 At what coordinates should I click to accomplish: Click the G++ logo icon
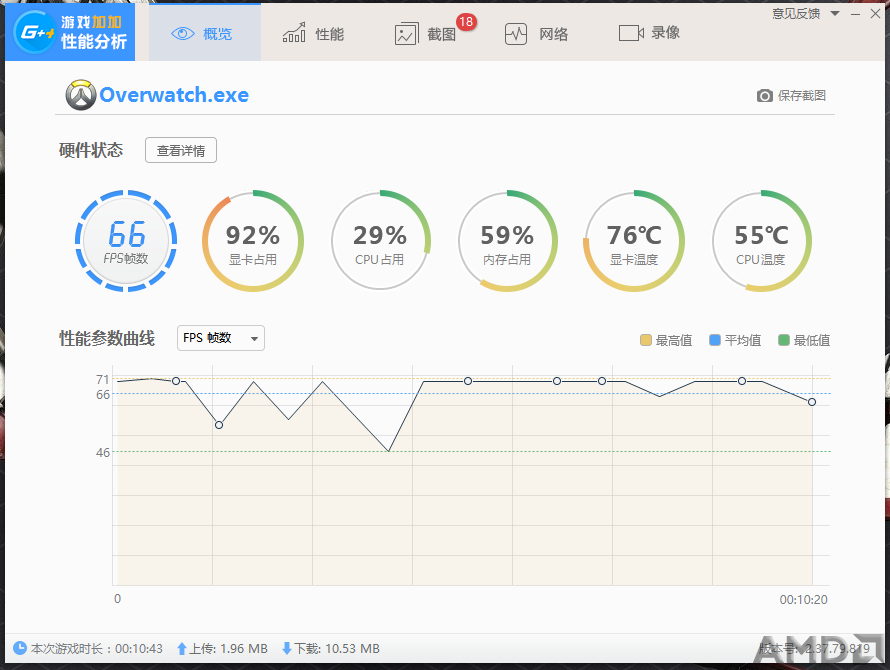(34, 32)
